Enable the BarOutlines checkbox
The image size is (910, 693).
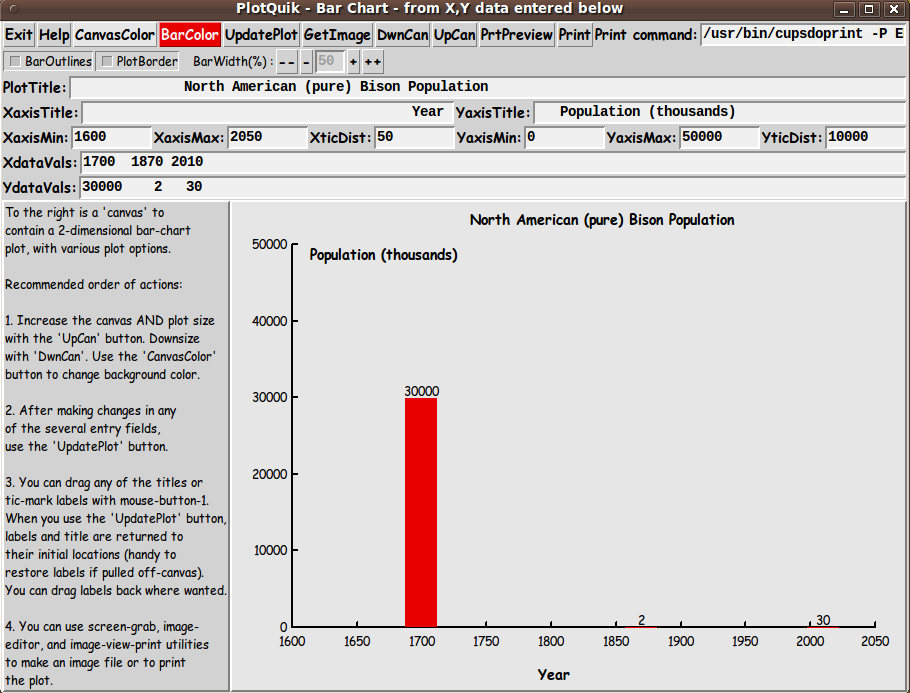click(49, 61)
